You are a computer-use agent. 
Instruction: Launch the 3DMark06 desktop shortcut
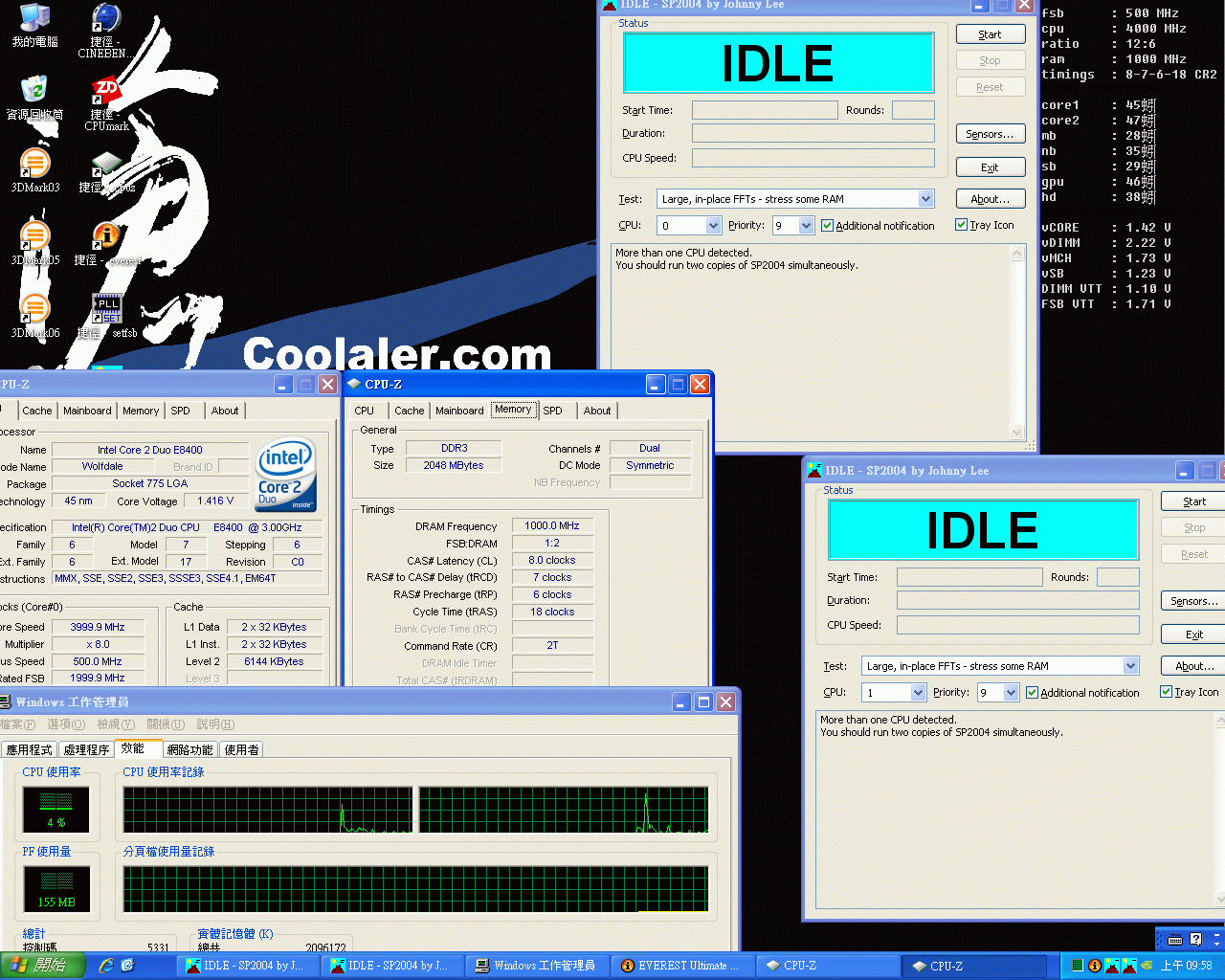pos(34,316)
